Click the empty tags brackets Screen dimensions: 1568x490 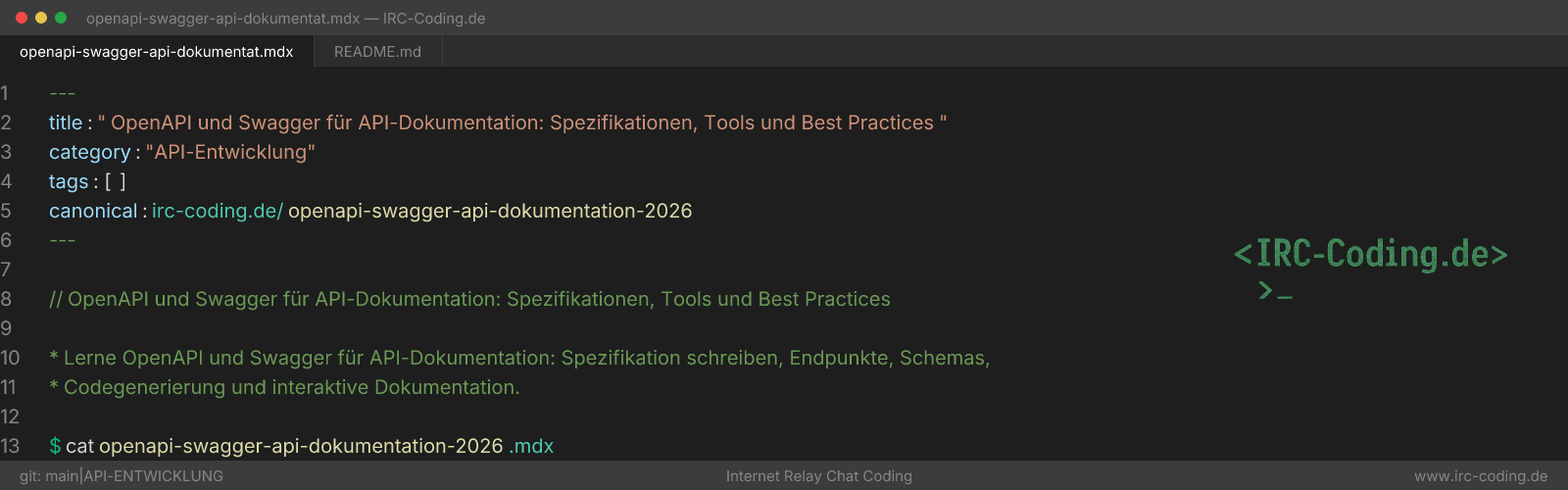116,181
